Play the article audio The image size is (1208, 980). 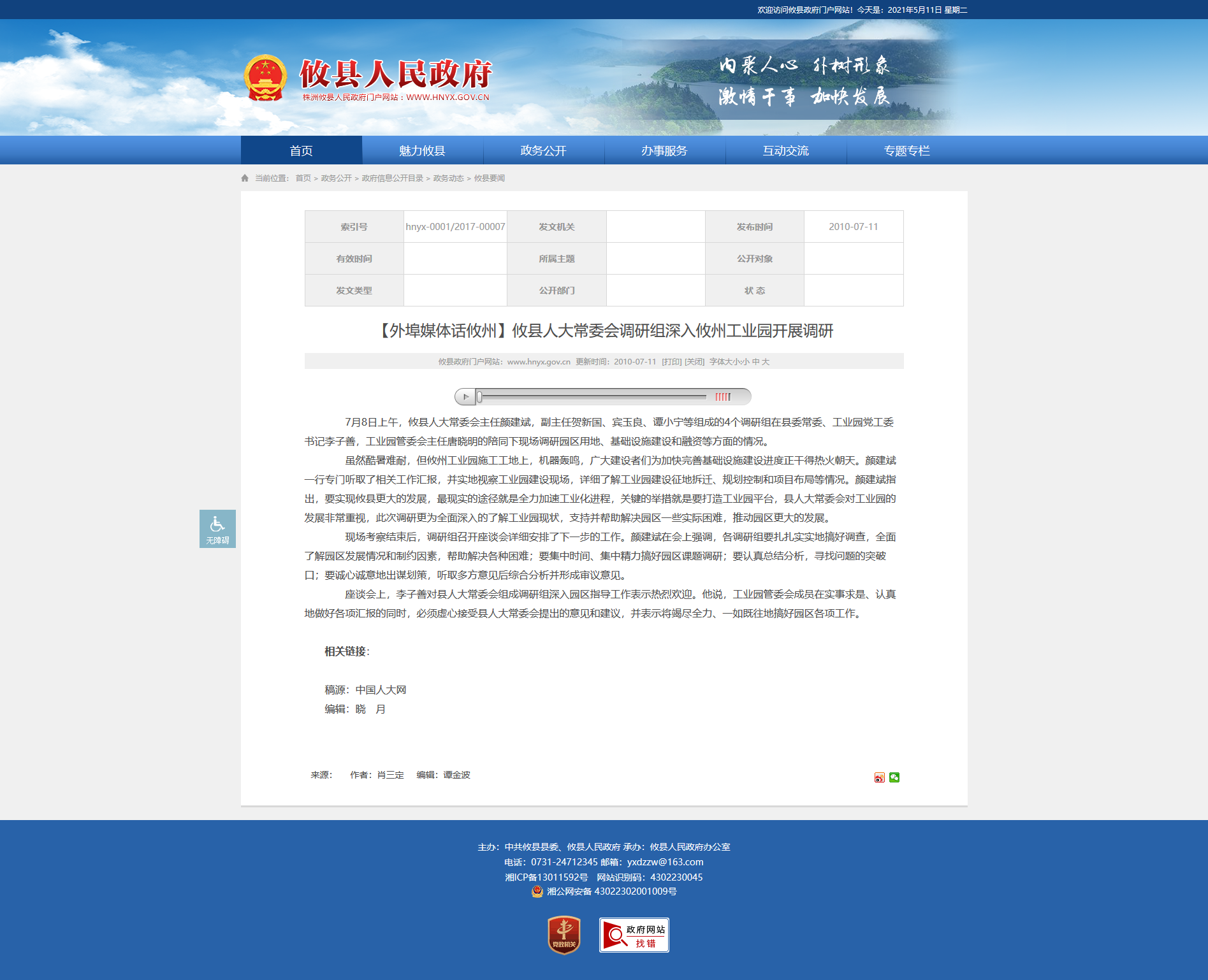[x=465, y=397]
